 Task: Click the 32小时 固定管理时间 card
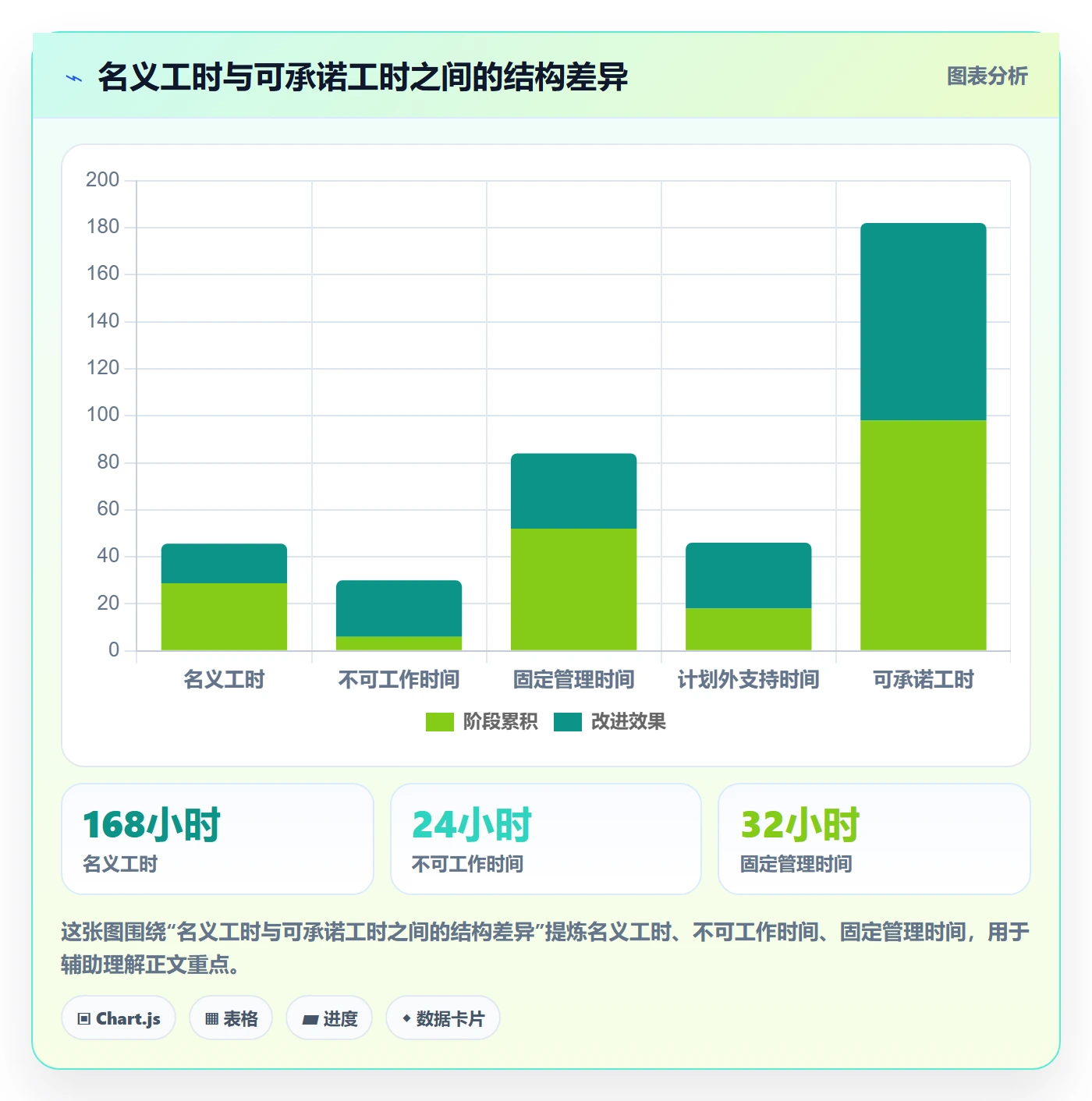click(874, 839)
